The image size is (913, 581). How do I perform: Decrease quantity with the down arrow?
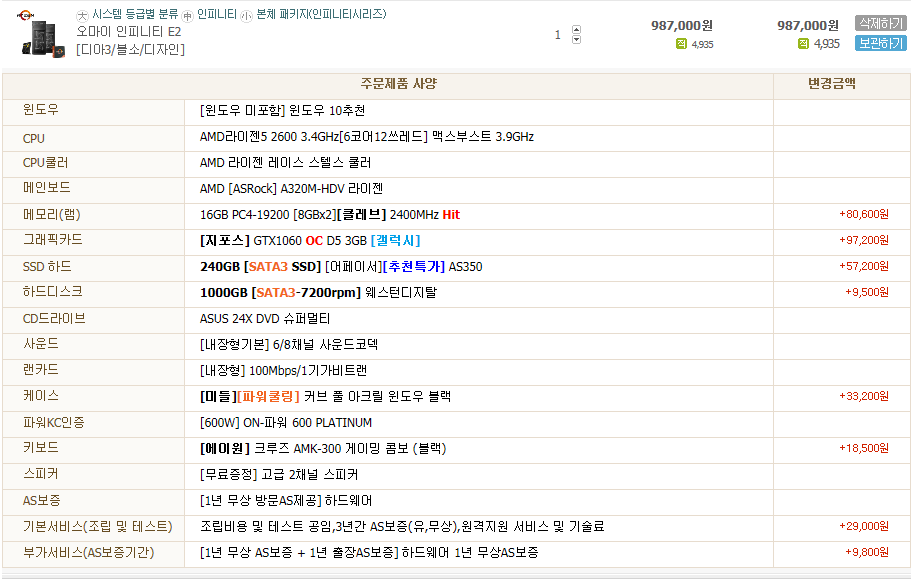(x=576, y=40)
